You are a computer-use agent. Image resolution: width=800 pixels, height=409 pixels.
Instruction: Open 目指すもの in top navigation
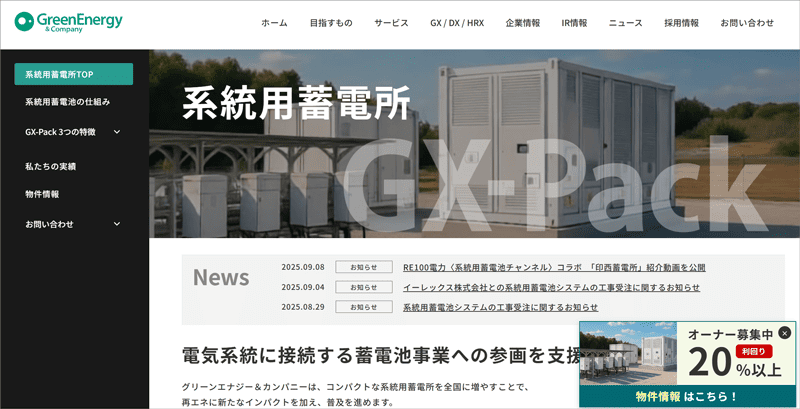click(331, 22)
